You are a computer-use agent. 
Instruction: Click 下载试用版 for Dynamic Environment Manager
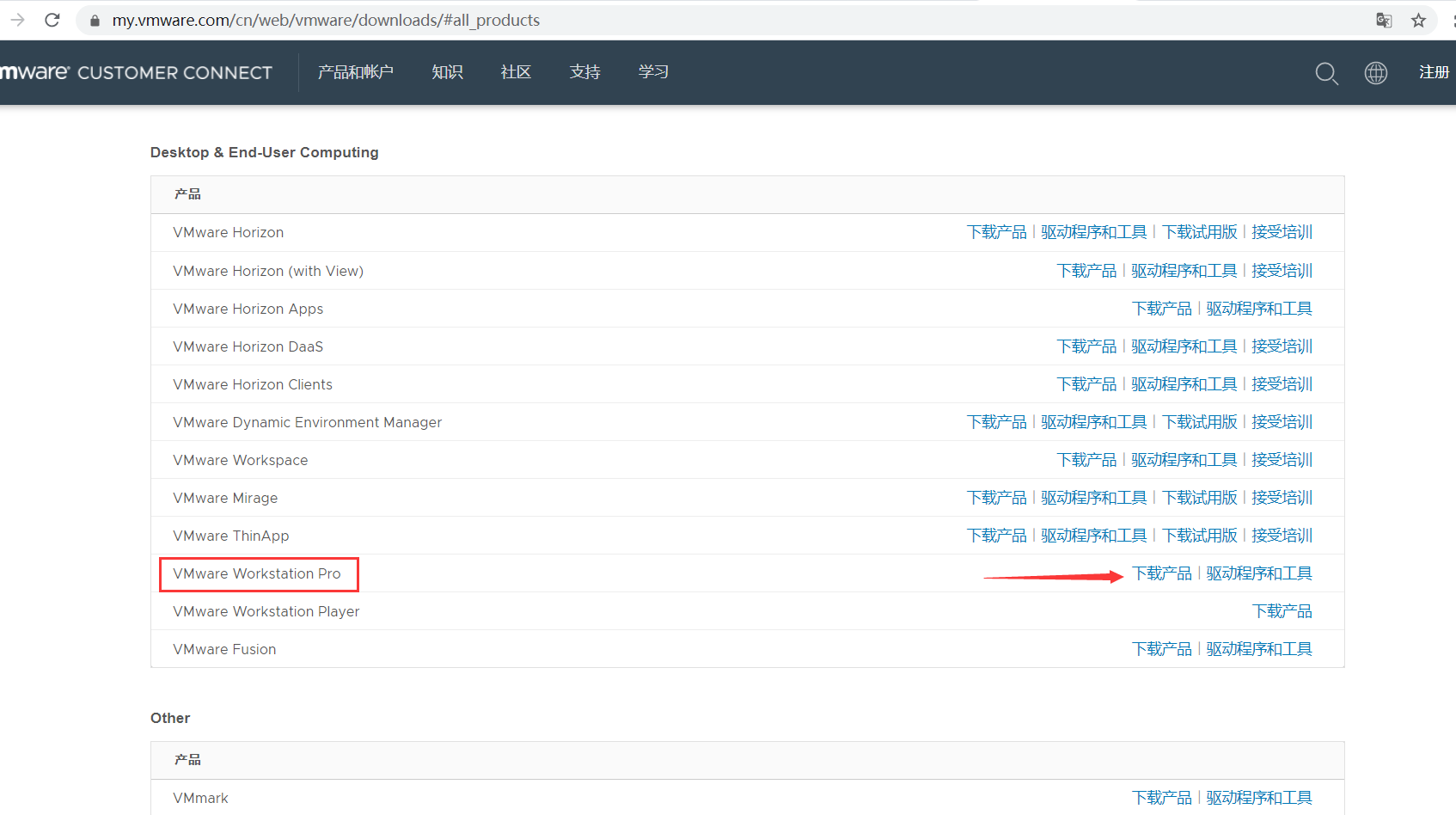click(1200, 422)
